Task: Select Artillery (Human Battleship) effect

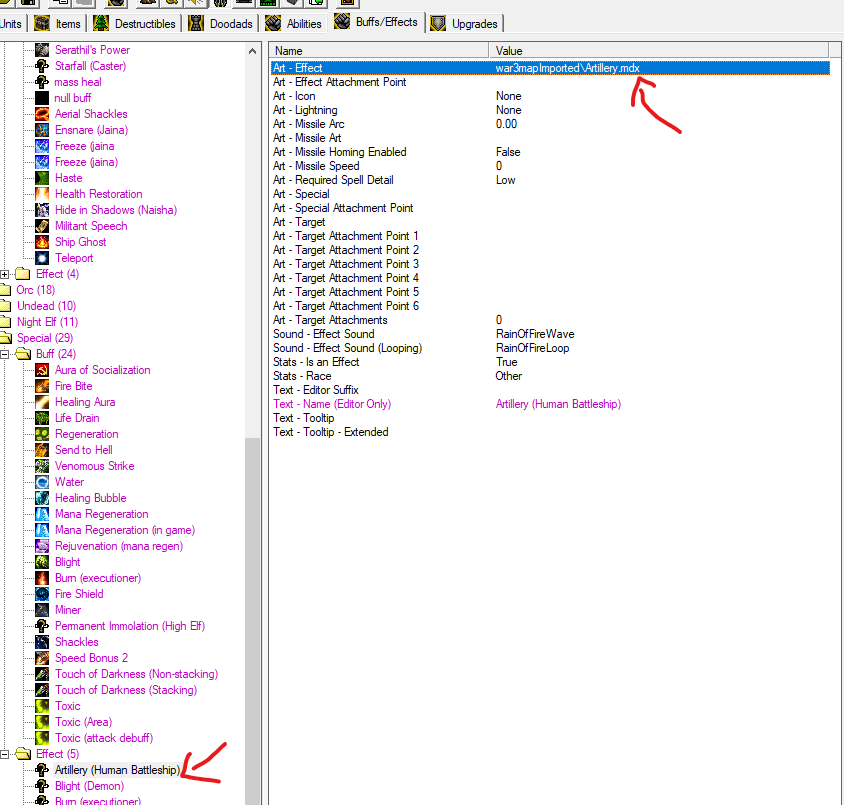Action: tap(117, 770)
